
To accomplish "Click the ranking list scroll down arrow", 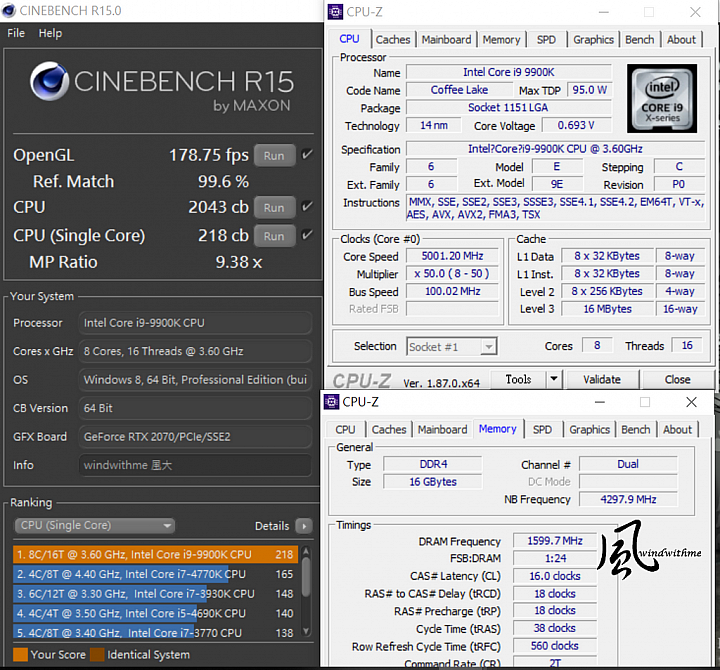I will pos(306,631).
